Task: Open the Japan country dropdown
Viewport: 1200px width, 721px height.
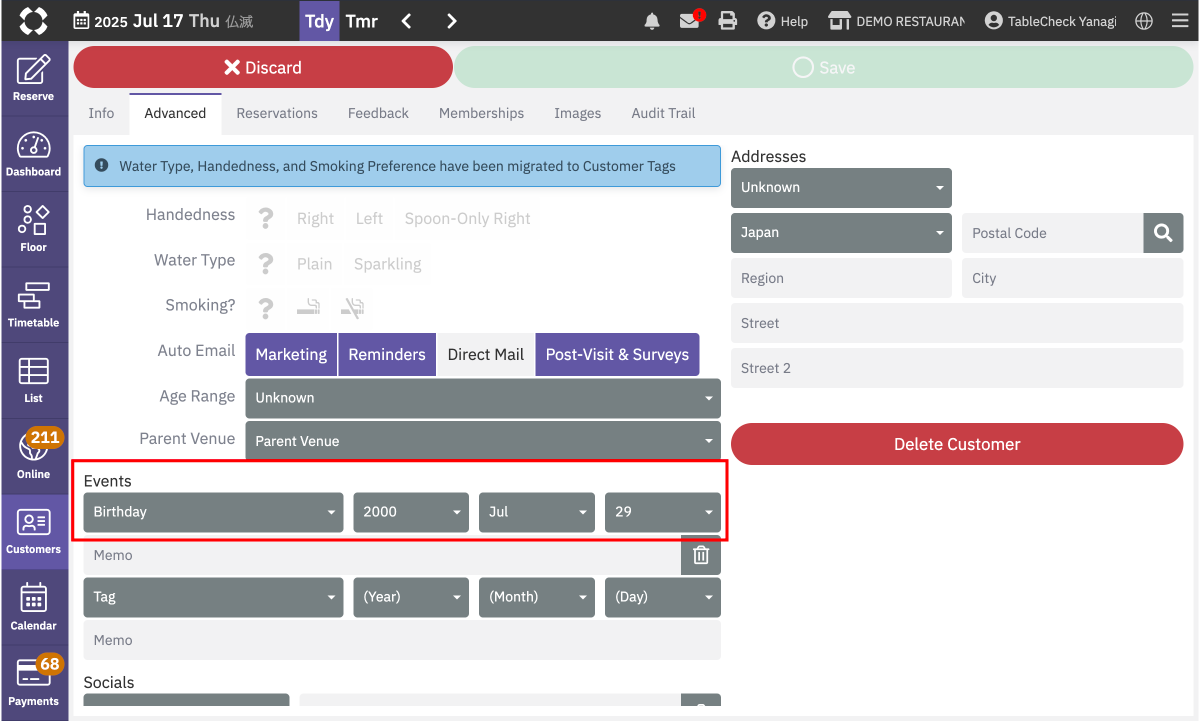Action: coord(841,232)
